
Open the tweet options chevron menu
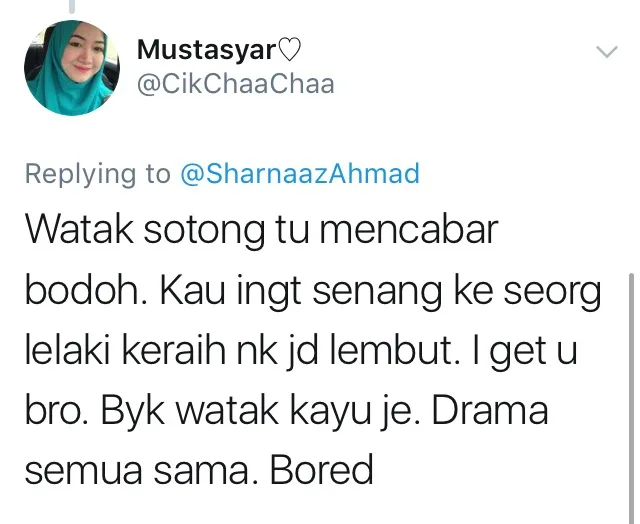click(x=606, y=52)
